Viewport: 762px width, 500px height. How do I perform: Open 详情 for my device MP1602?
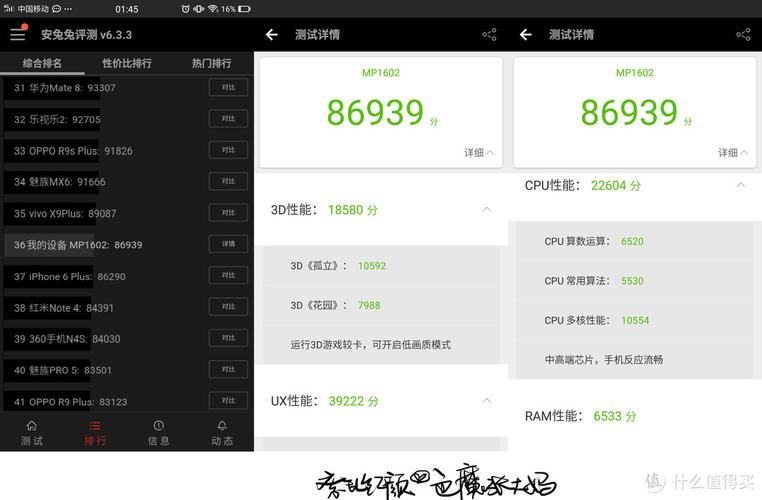(228, 244)
